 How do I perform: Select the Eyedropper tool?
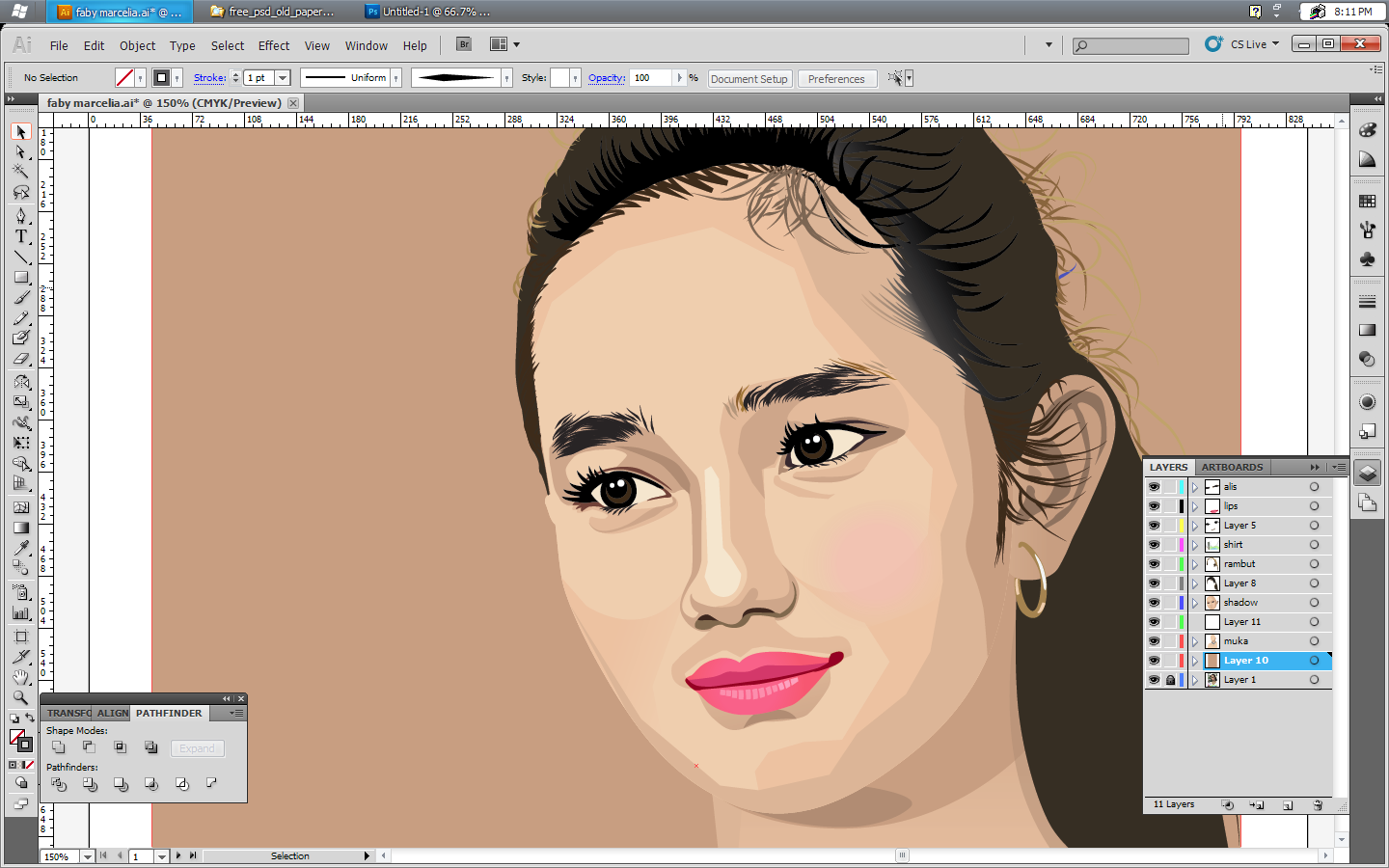pos(21,548)
